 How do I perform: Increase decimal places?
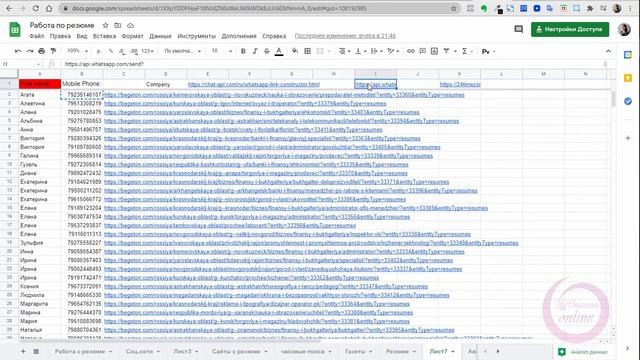(x=134, y=51)
